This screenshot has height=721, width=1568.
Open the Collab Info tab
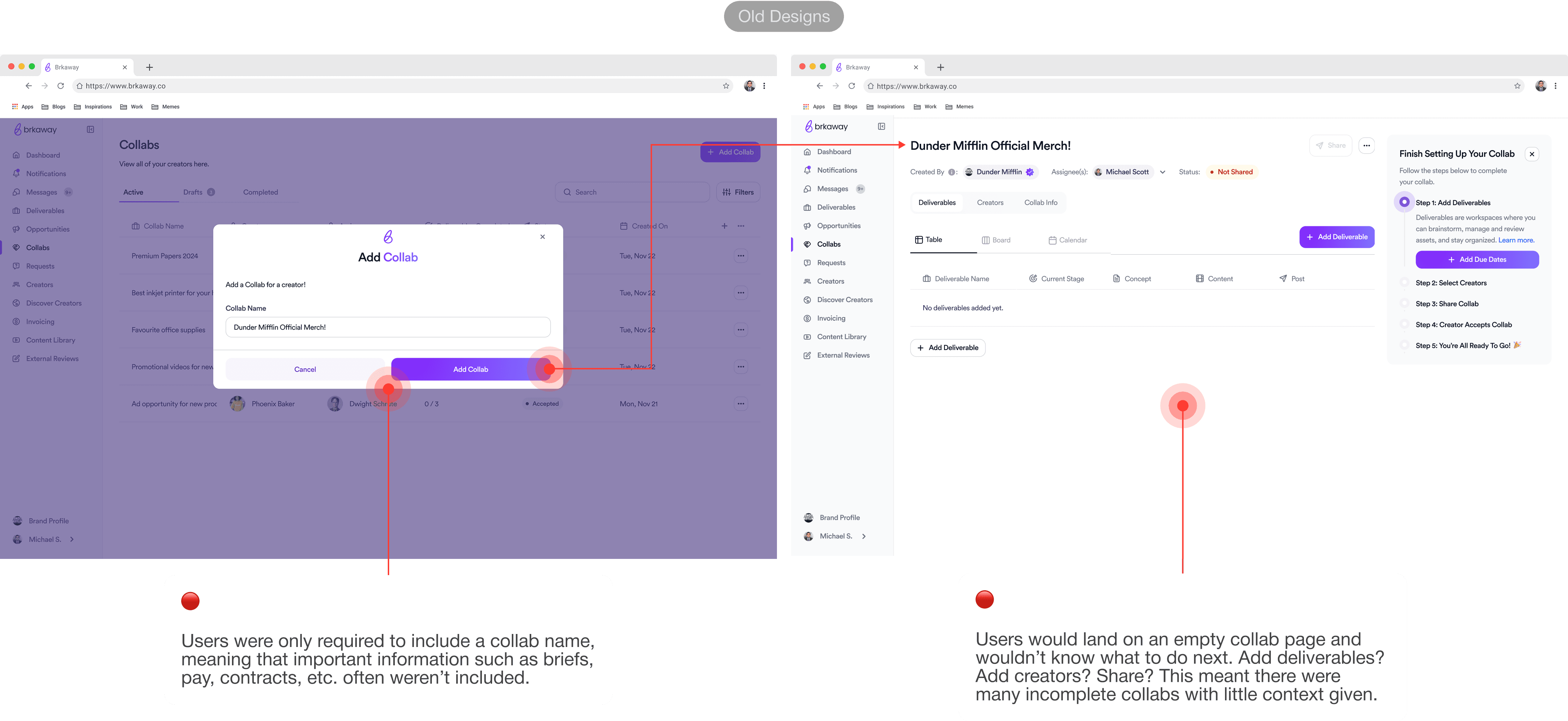coord(1040,203)
